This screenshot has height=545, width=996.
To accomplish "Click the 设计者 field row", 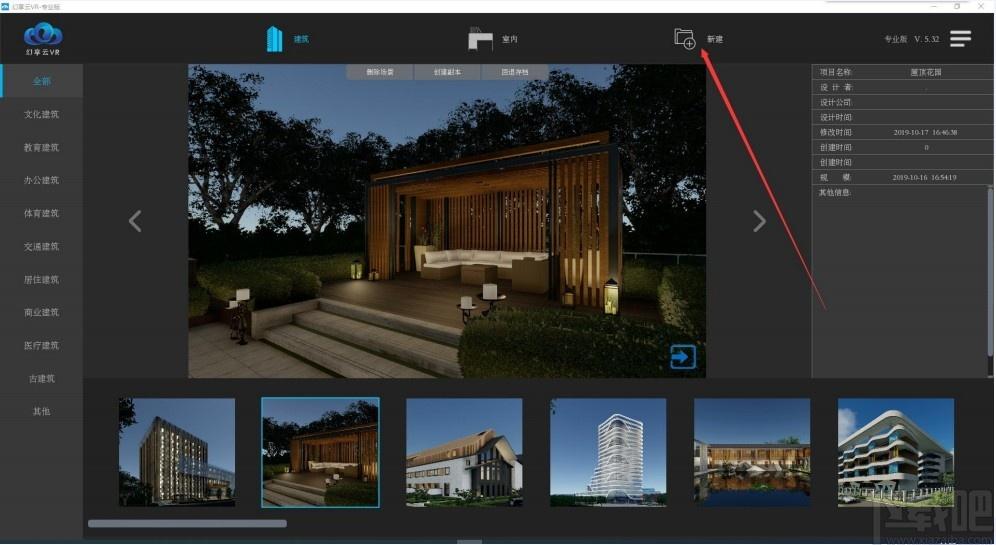I will coord(902,87).
